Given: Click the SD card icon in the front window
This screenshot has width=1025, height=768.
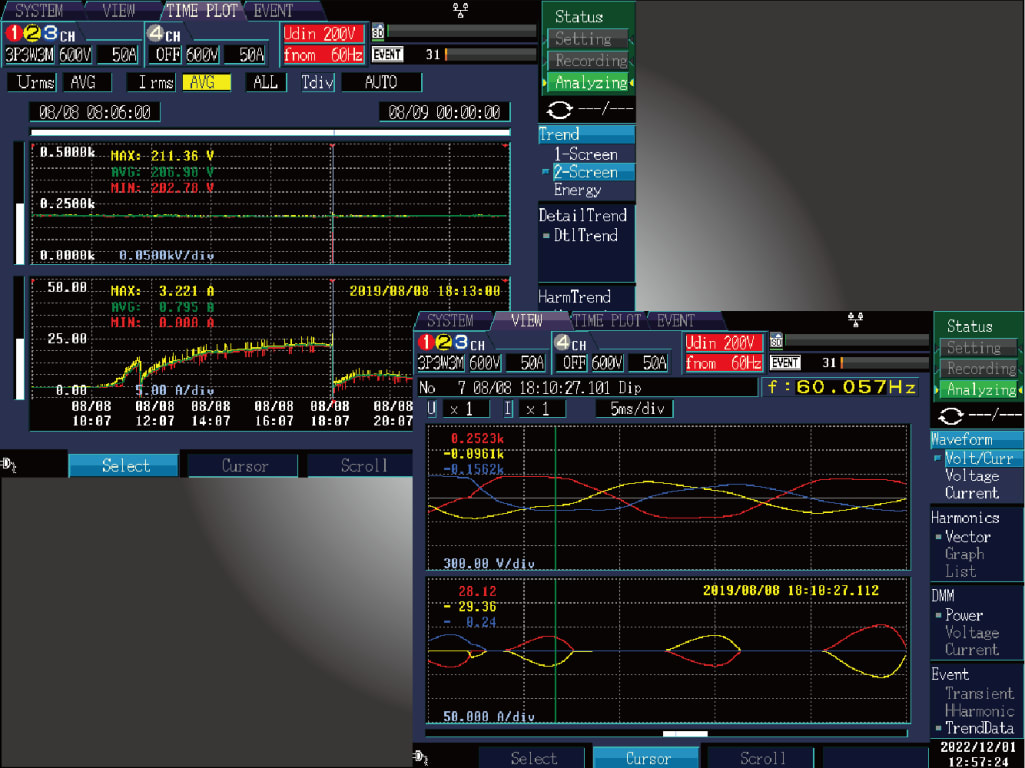Looking at the screenshot, I should [x=776, y=340].
